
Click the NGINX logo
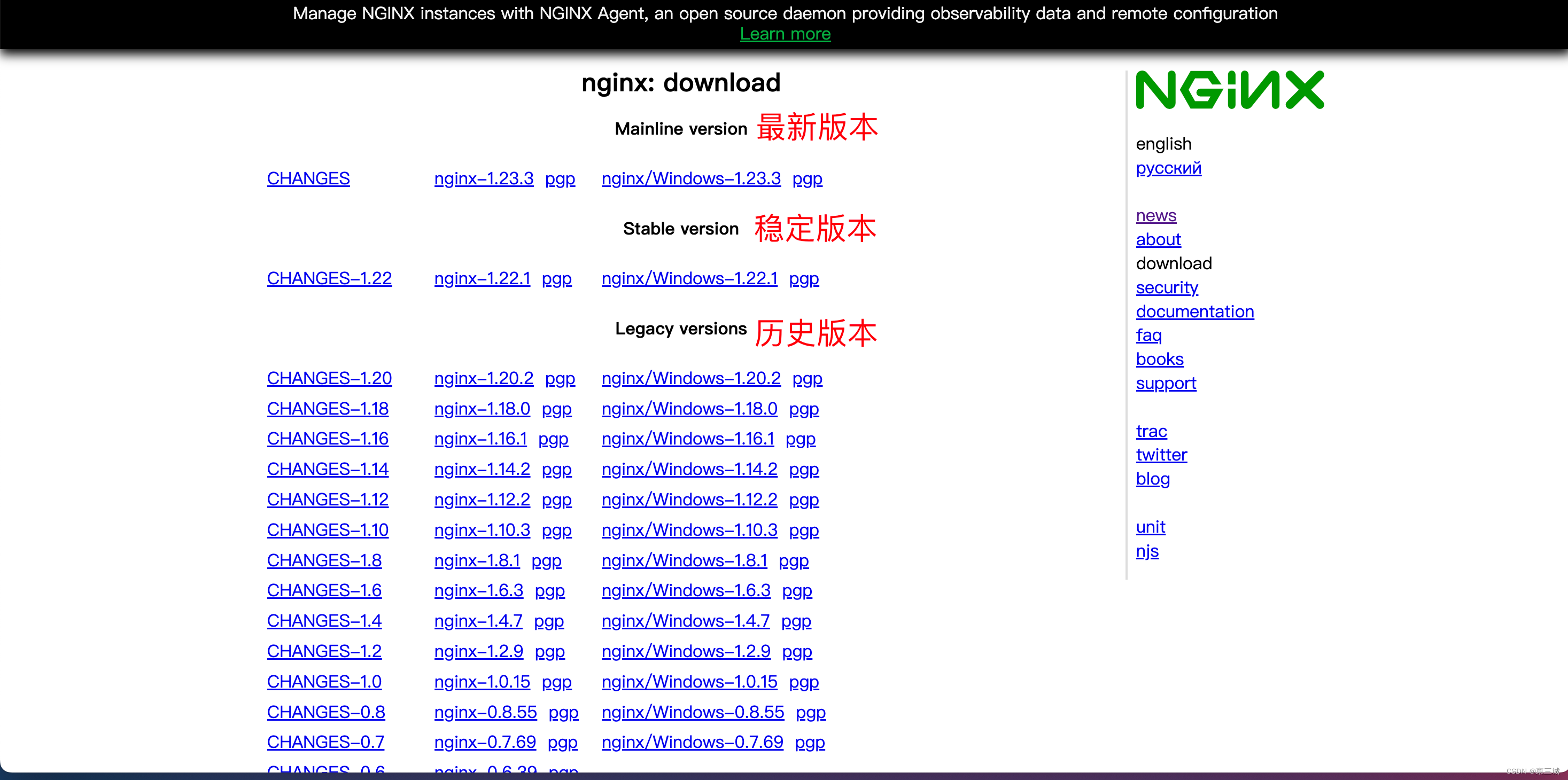click(x=1230, y=89)
